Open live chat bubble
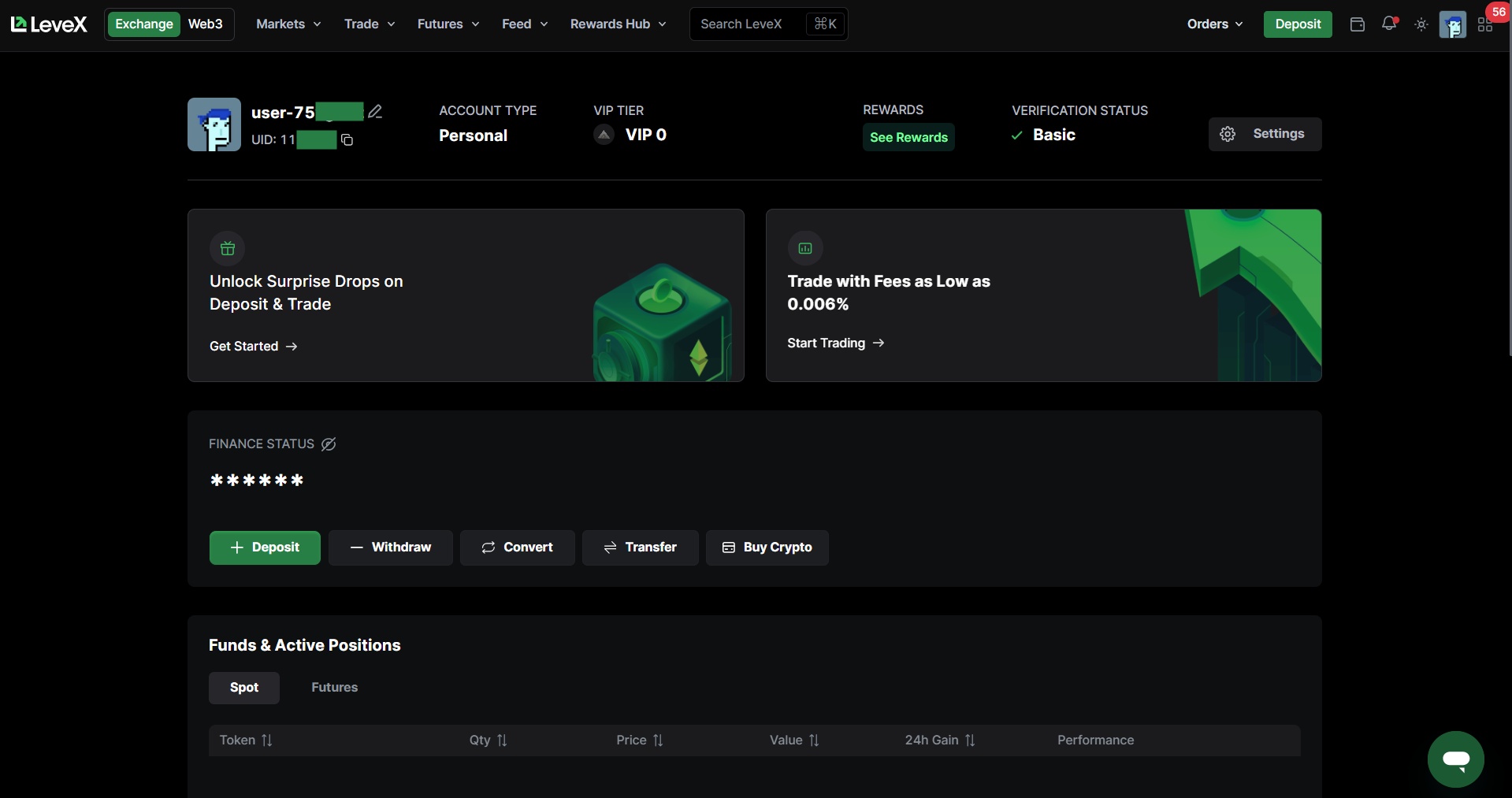 tap(1456, 759)
